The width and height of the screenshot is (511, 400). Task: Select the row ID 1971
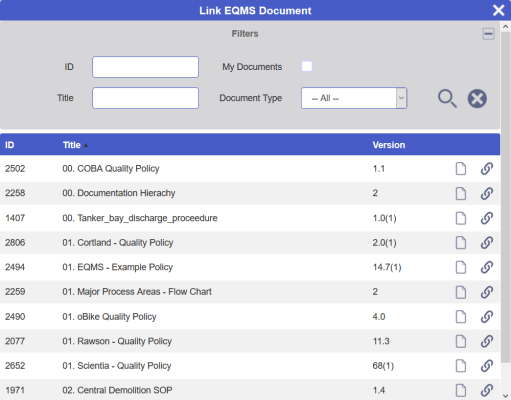(x=15, y=390)
